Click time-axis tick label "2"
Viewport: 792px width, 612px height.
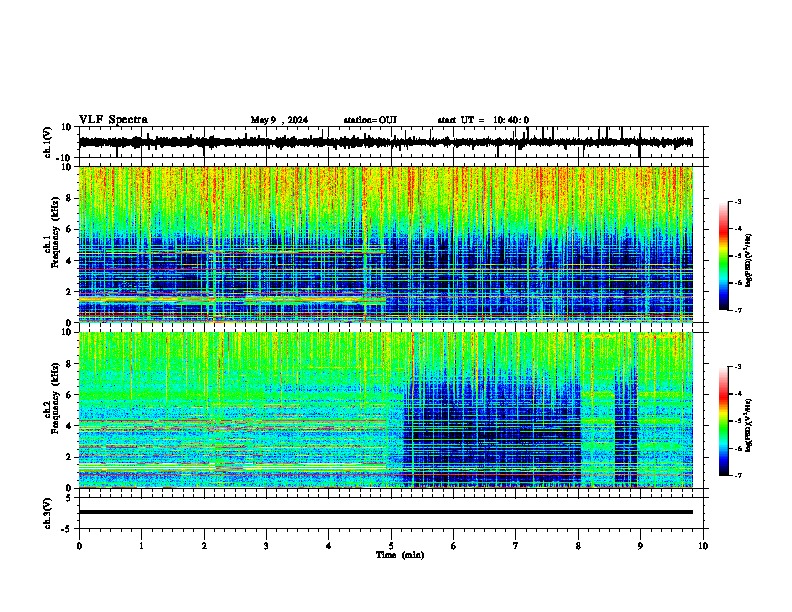coord(204,546)
